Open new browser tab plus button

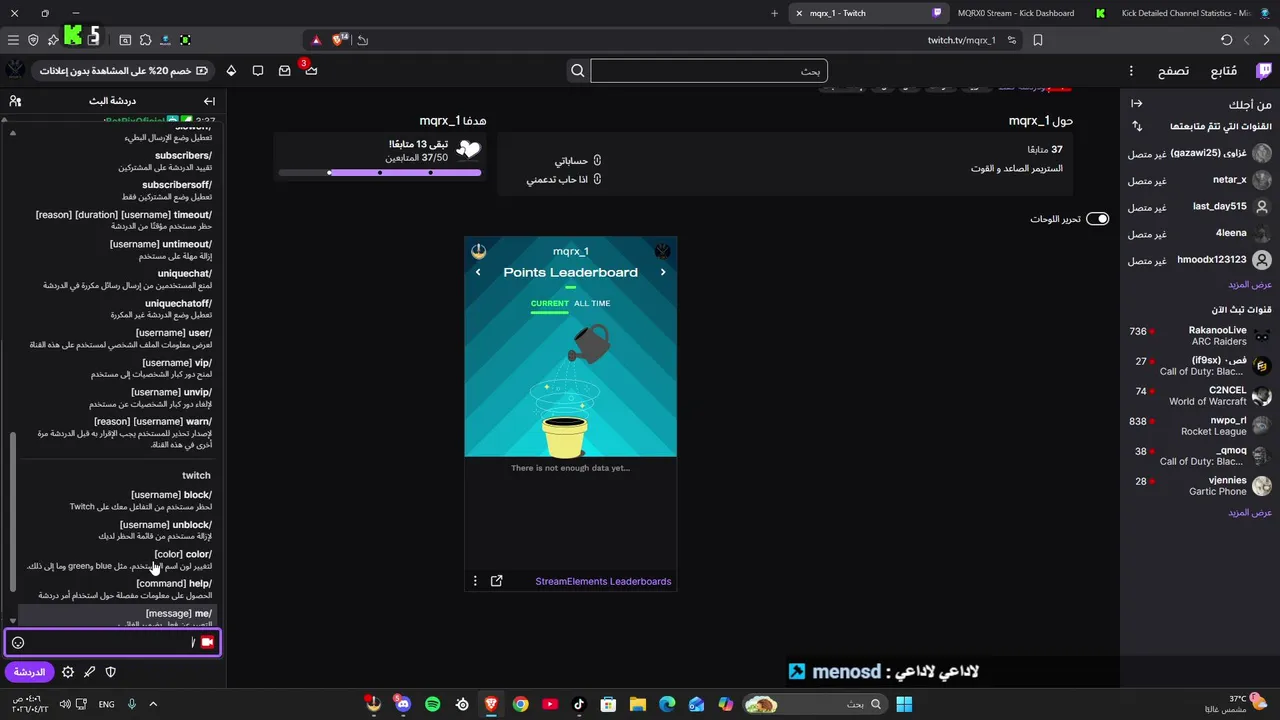(774, 13)
